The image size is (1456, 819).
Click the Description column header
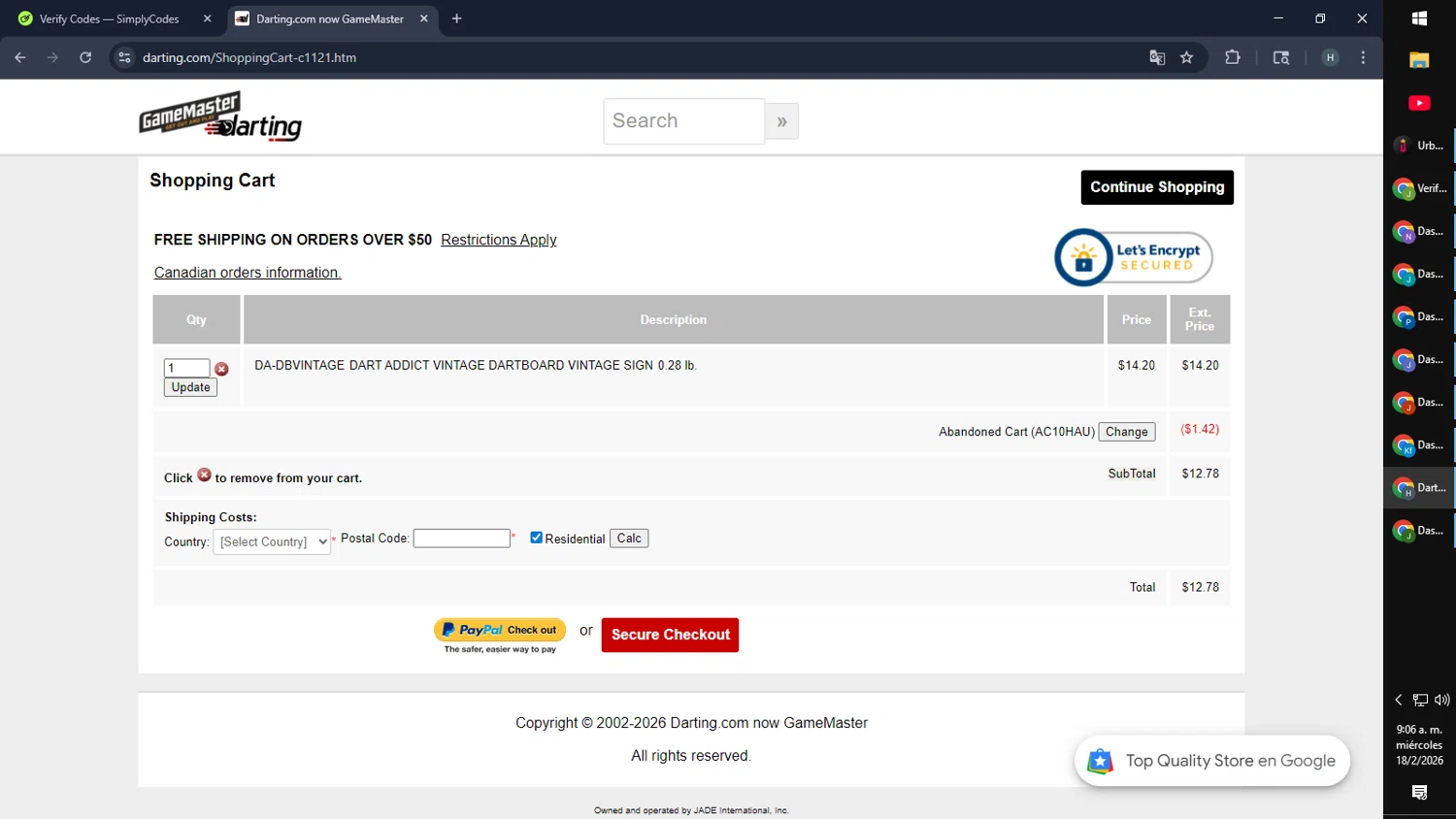pyautogui.click(x=674, y=319)
